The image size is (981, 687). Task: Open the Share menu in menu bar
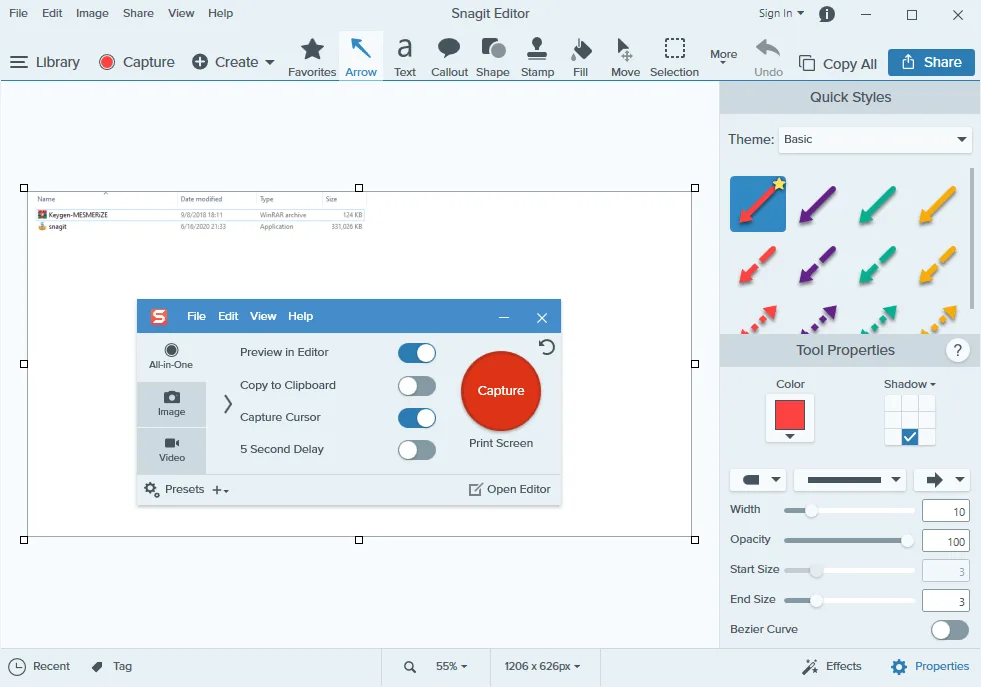[138, 13]
